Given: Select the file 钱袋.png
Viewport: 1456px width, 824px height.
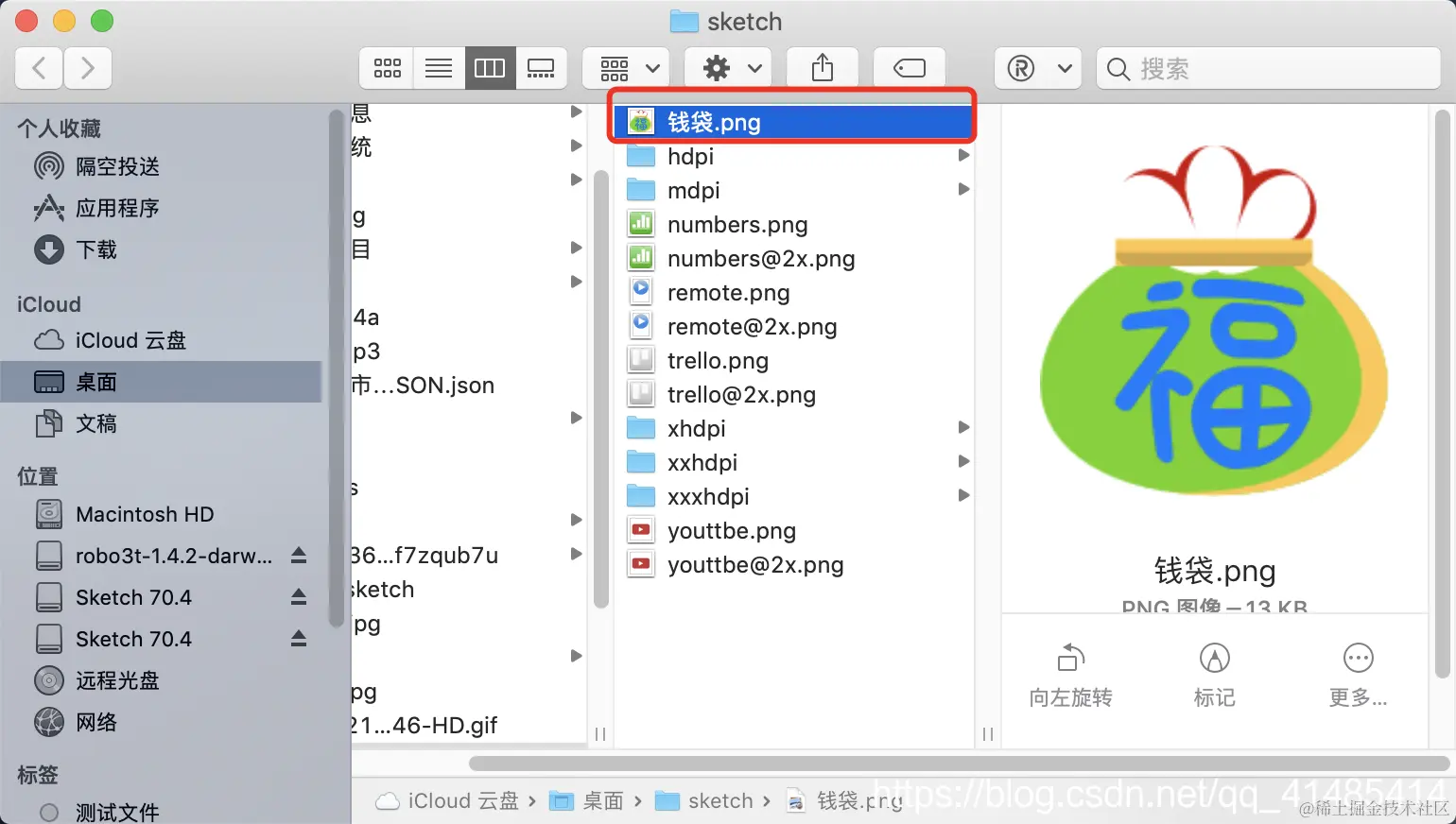Looking at the screenshot, I should [x=792, y=122].
